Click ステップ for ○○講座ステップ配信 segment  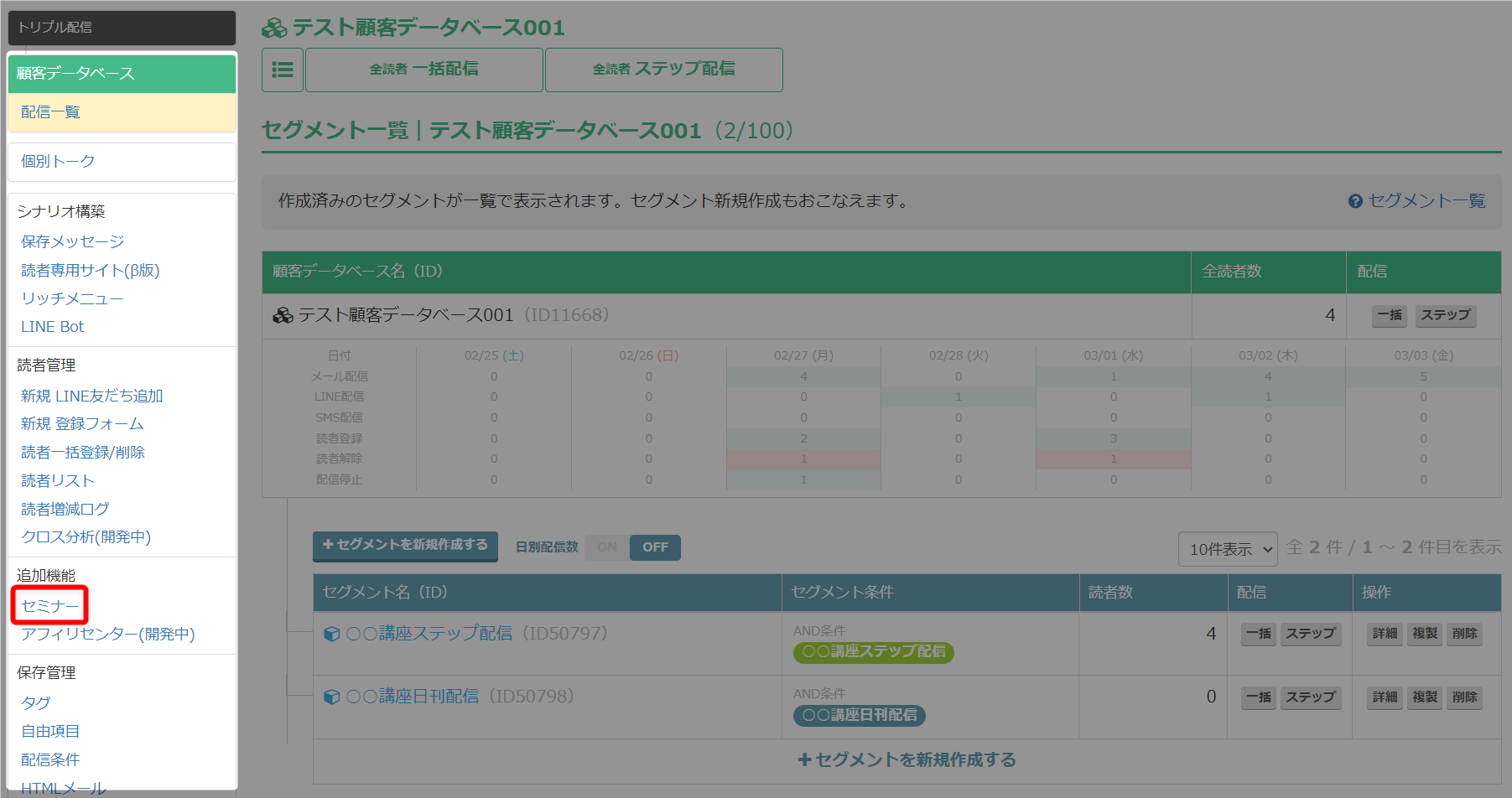(1311, 635)
